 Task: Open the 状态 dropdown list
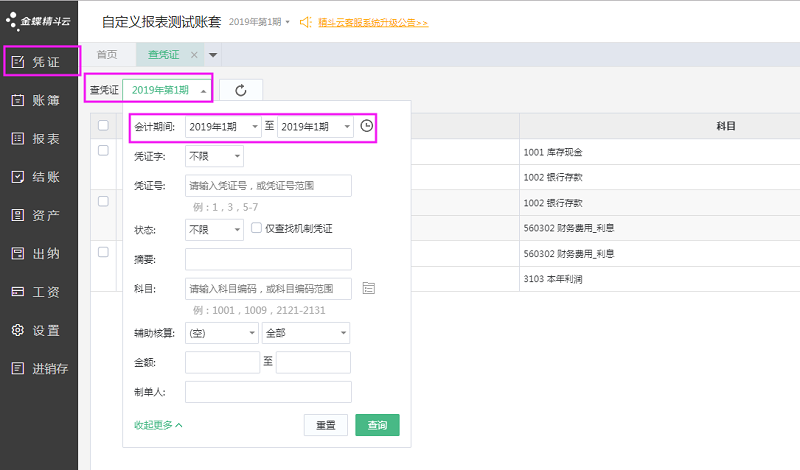click(214, 230)
